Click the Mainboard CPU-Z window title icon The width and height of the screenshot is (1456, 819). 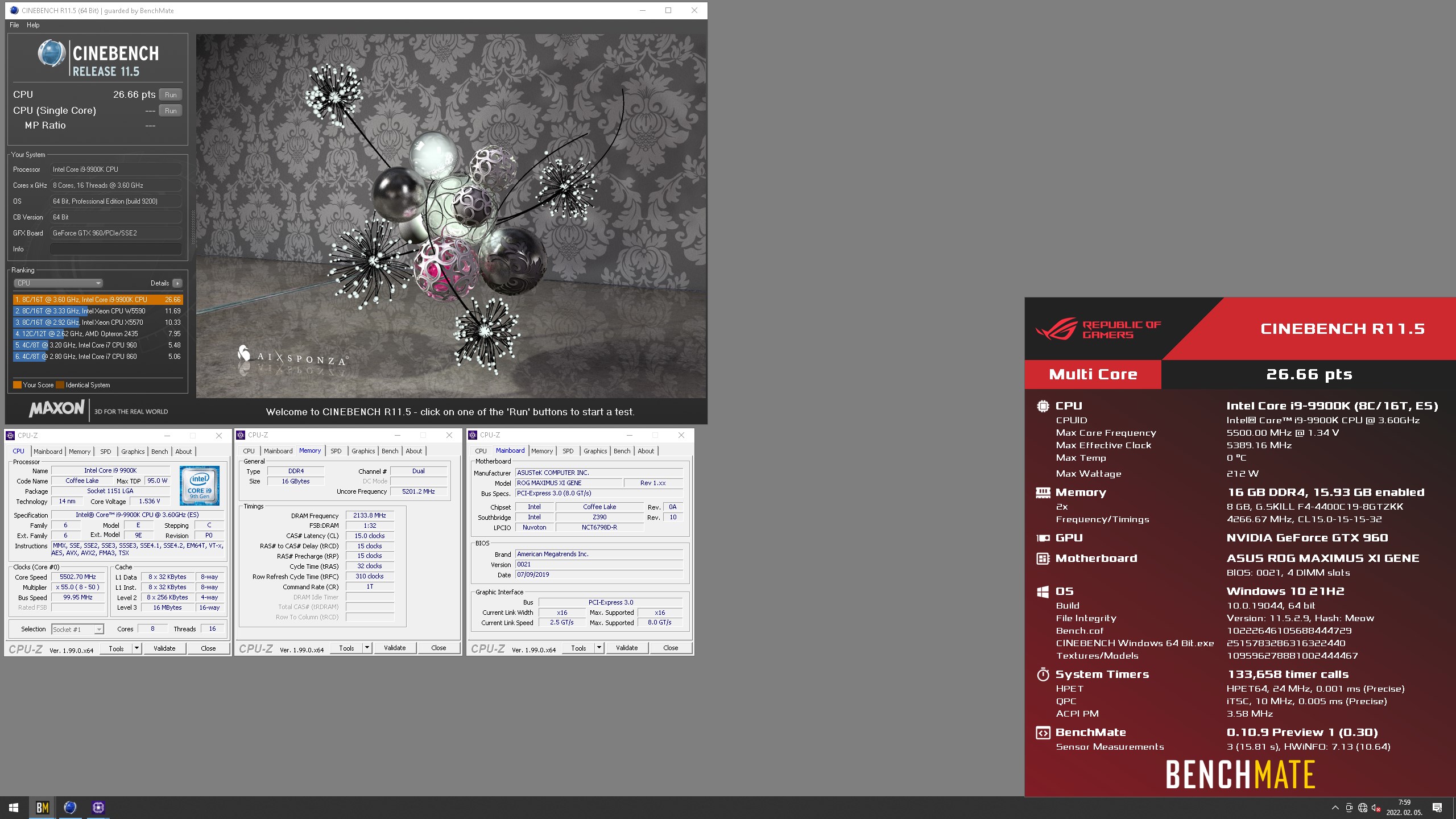(x=473, y=435)
